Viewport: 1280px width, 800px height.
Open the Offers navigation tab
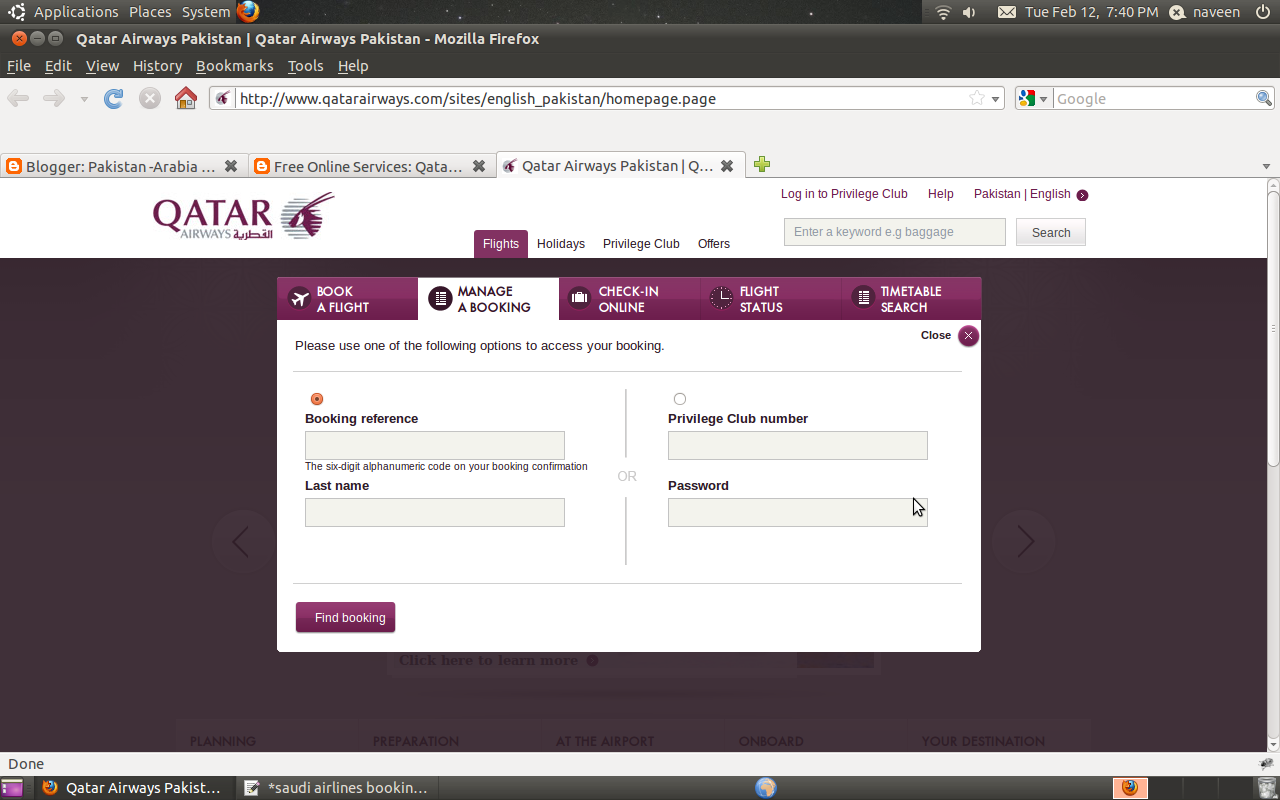pyautogui.click(x=714, y=244)
